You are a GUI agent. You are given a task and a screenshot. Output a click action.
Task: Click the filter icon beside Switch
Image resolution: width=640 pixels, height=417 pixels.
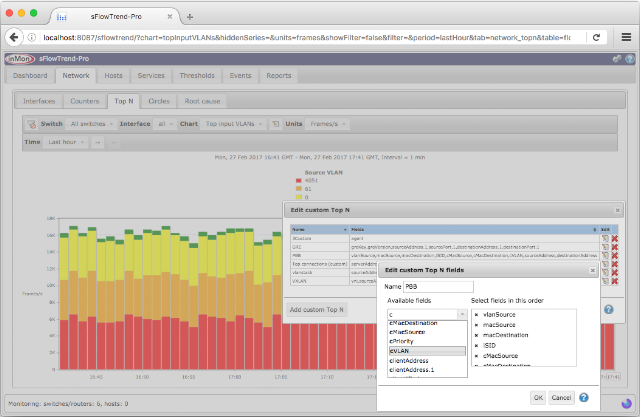(31, 124)
